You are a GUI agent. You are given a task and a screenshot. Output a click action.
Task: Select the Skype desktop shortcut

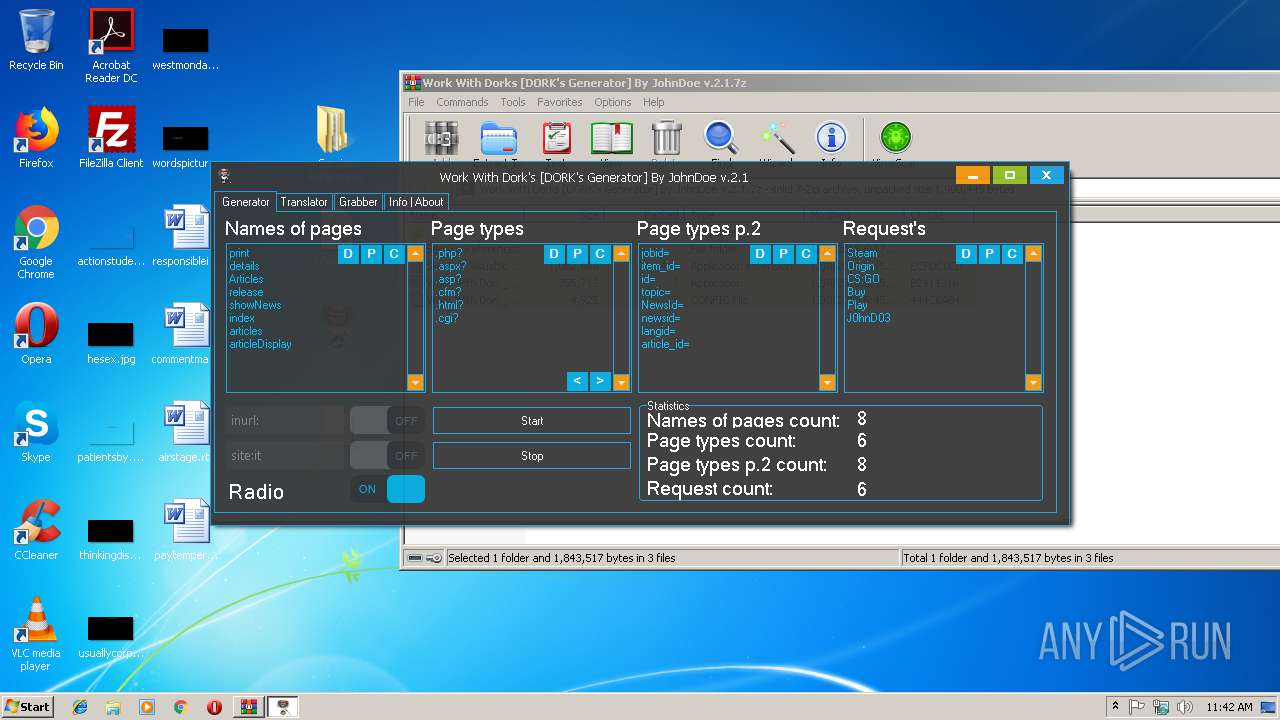[x=36, y=432]
